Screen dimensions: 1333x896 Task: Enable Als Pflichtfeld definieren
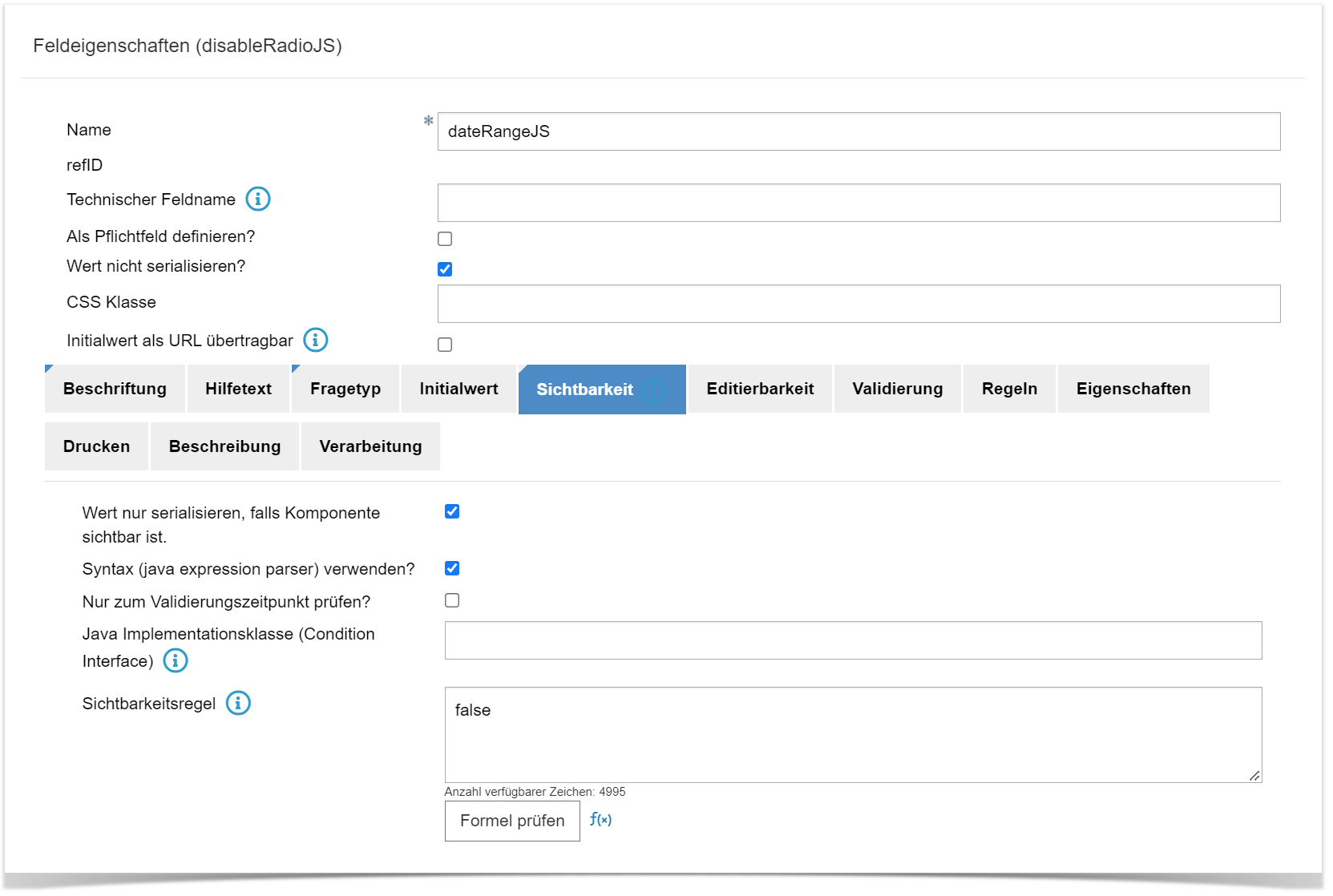pos(445,238)
